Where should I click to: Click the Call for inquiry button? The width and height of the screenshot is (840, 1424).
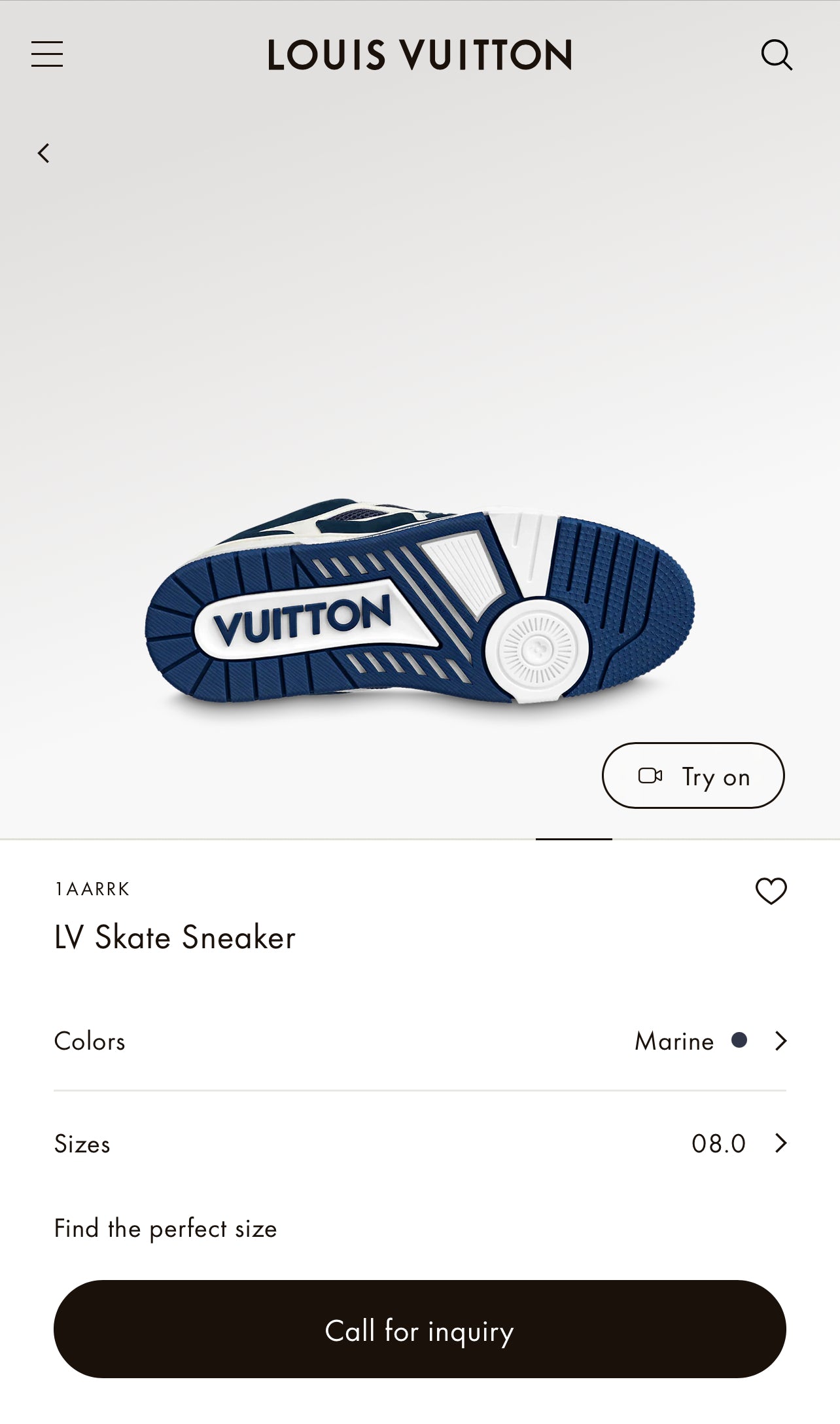coord(420,1329)
